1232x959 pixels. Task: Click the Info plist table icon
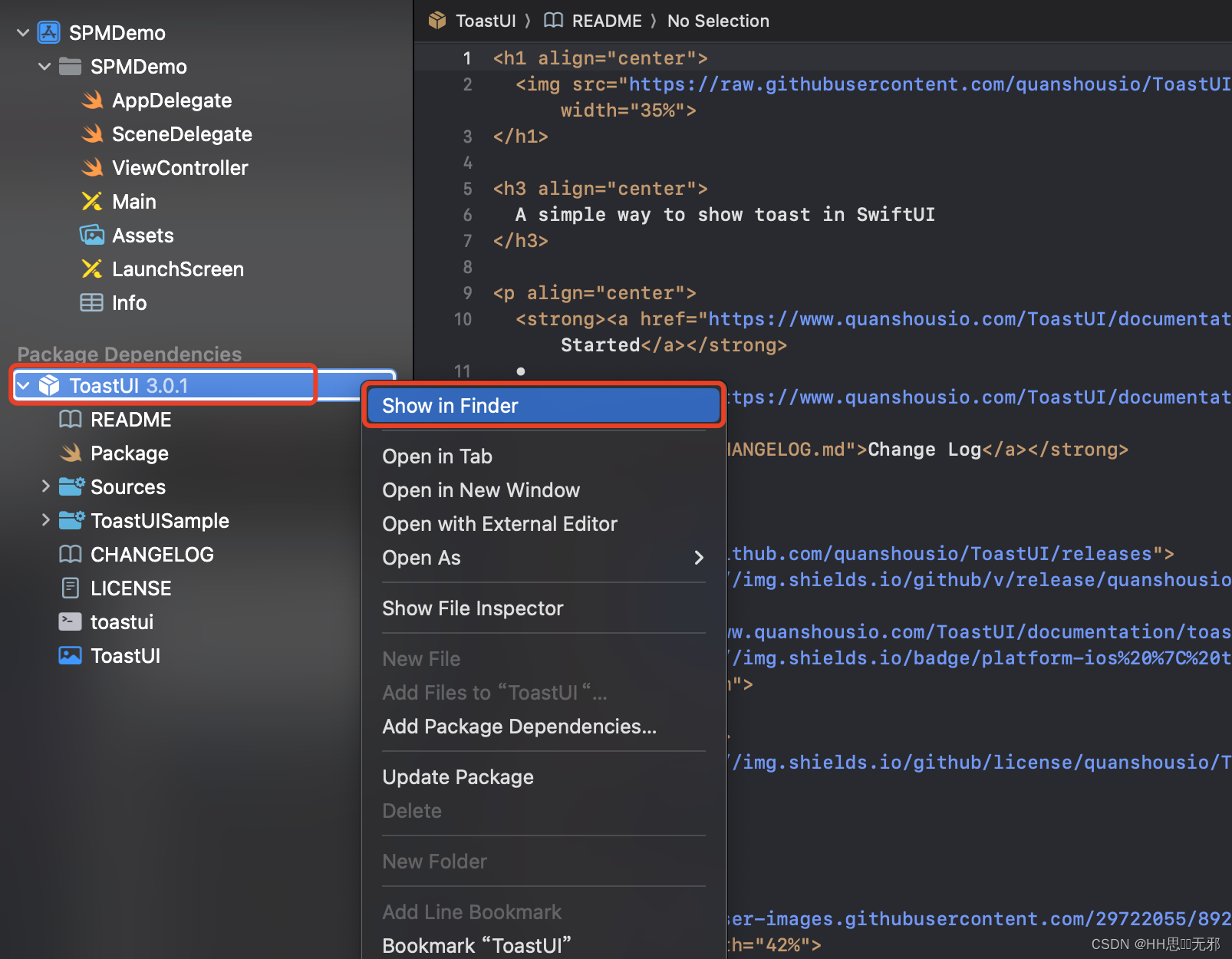pos(92,302)
